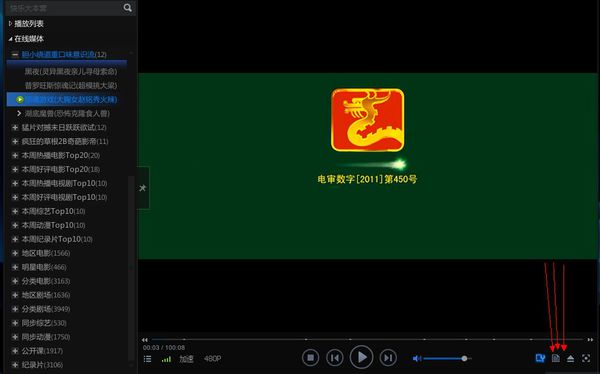Expand 本周热播电视剧Top10(10) list
This screenshot has width=600, height=374.
click(15, 183)
